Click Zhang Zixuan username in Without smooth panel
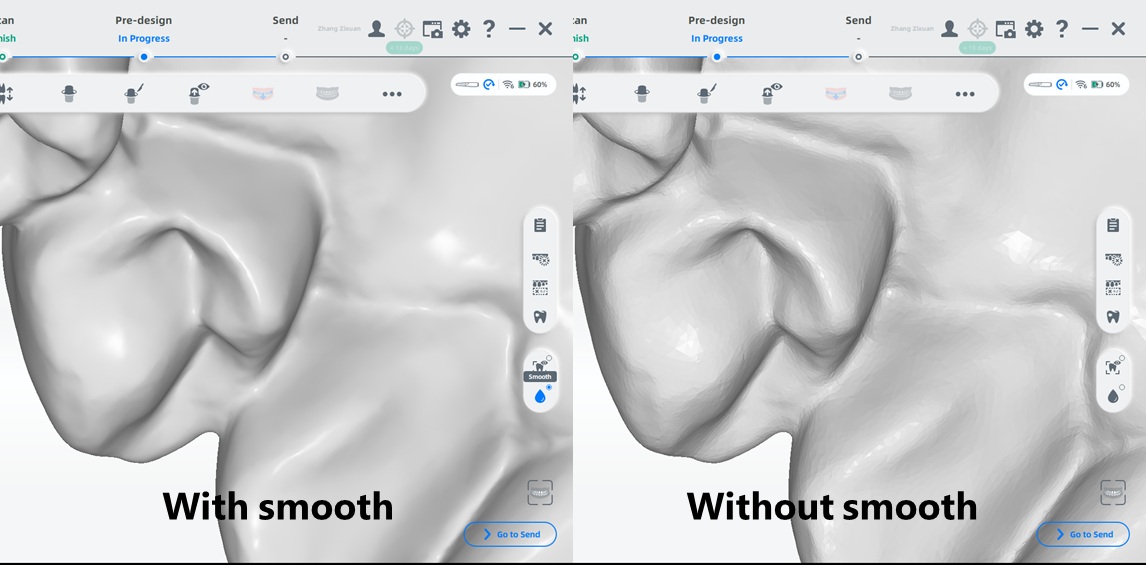This screenshot has width=1146, height=565. click(x=912, y=29)
